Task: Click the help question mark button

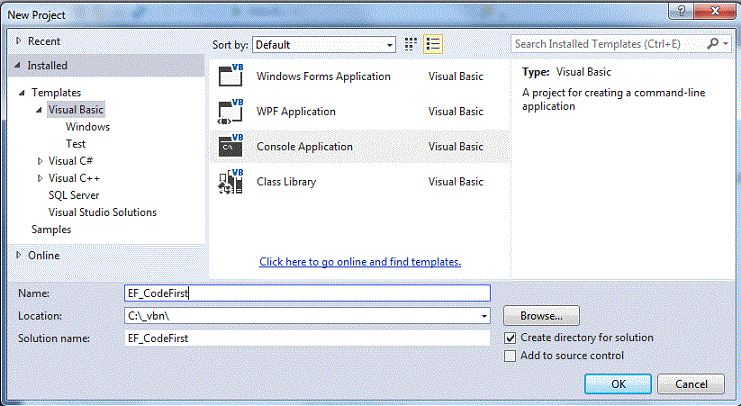Action: (681, 10)
